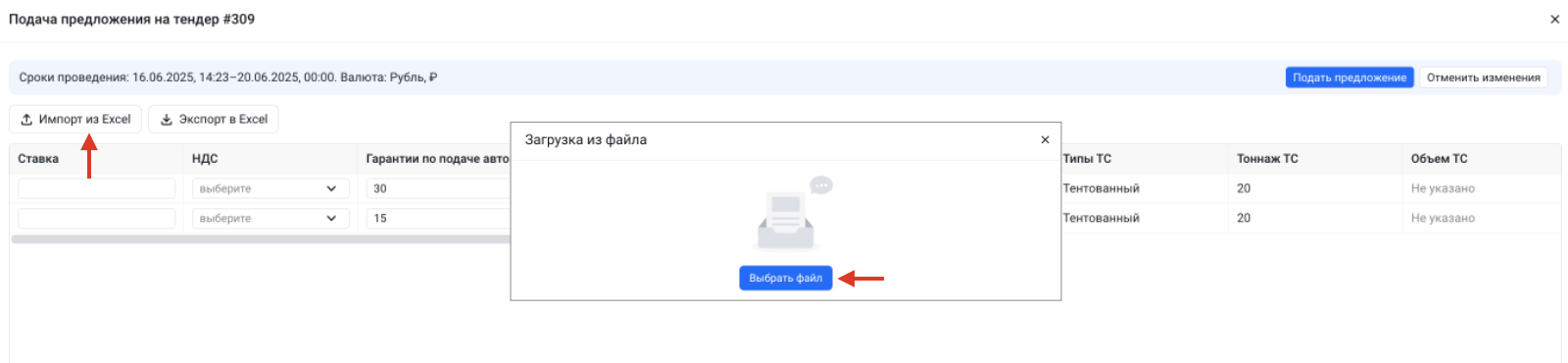Viewport: 1568px width, 363px height.
Task: Submit with Подать предложение button
Action: click(x=1349, y=78)
